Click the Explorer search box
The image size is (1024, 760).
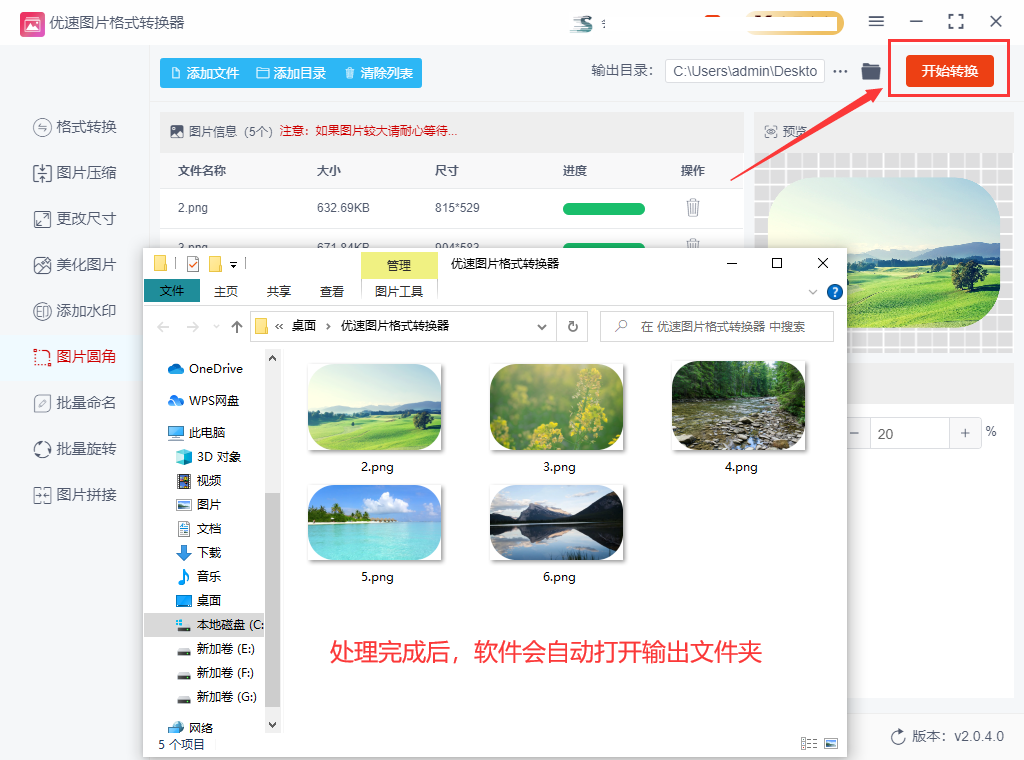[716, 326]
